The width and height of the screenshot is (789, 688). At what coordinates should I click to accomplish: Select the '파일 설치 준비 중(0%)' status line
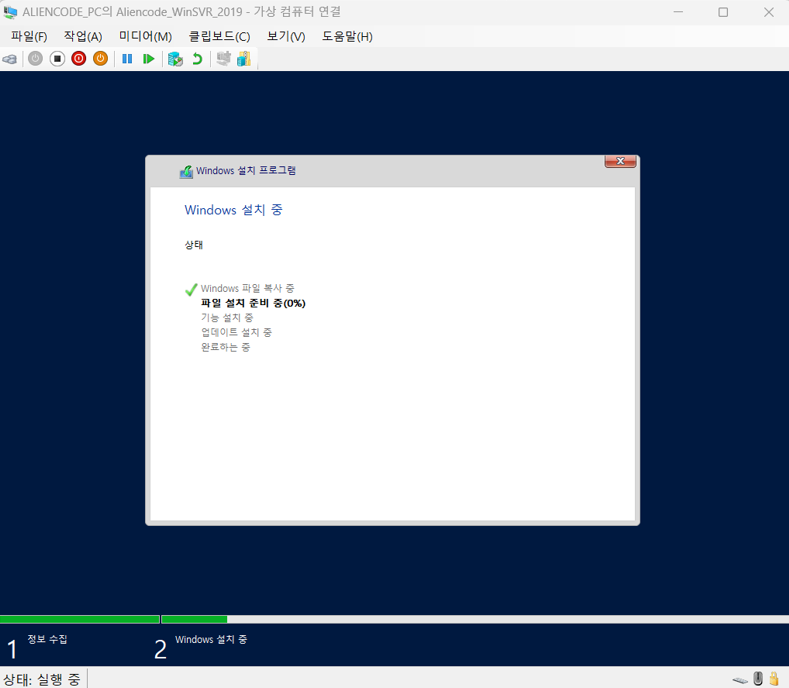coord(253,303)
